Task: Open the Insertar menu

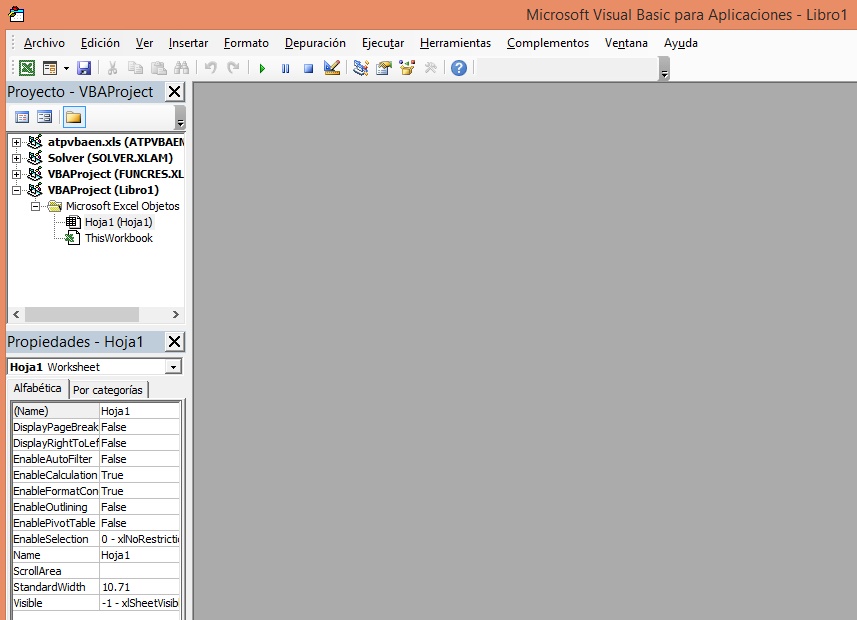Action: tap(188, 43)
